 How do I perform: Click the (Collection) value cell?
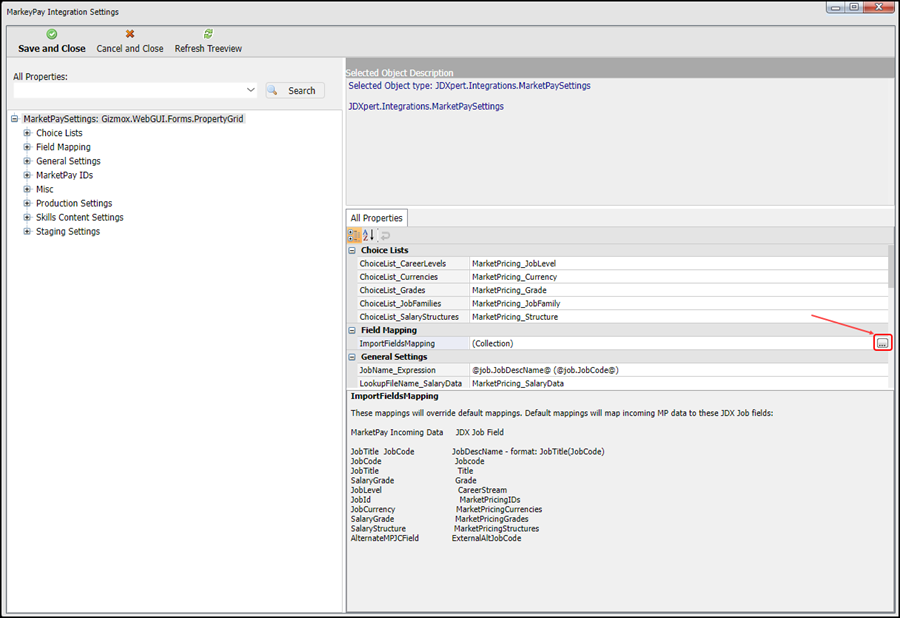[x=672, y=343]
